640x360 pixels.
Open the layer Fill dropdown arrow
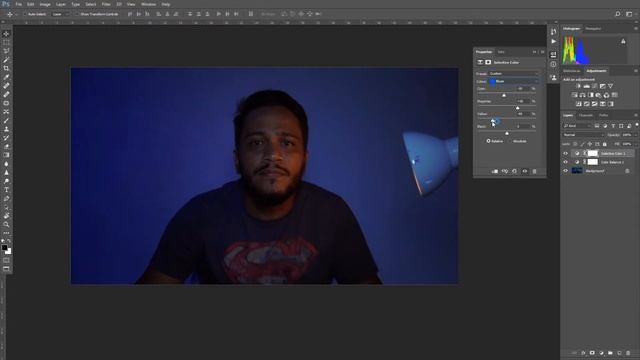[636, 144]
